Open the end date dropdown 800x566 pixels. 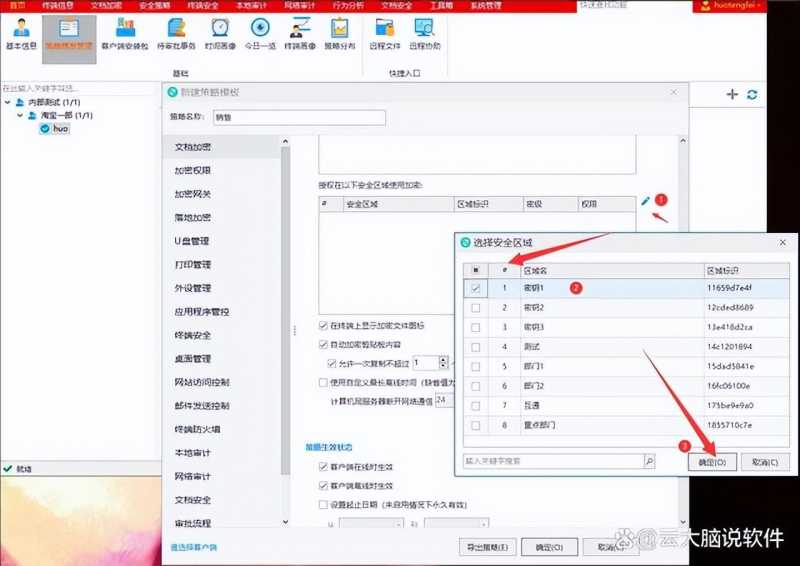pyautogui.click(x=456, y=524)
